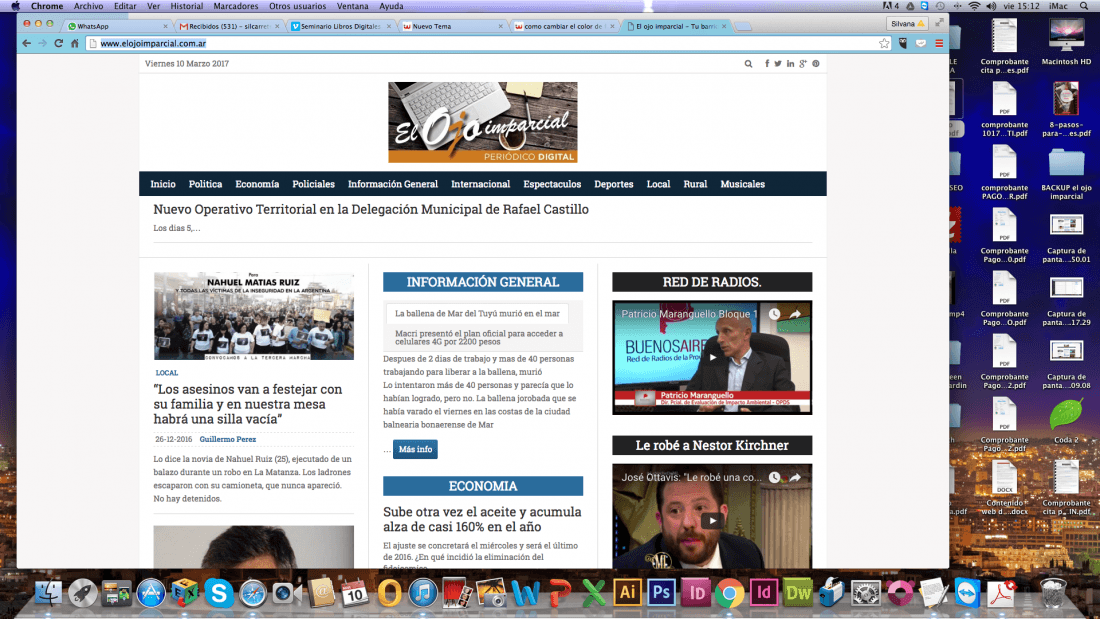Play the José Ottavis video
This screenshot has width=1100, height=619.
[712, 520]
